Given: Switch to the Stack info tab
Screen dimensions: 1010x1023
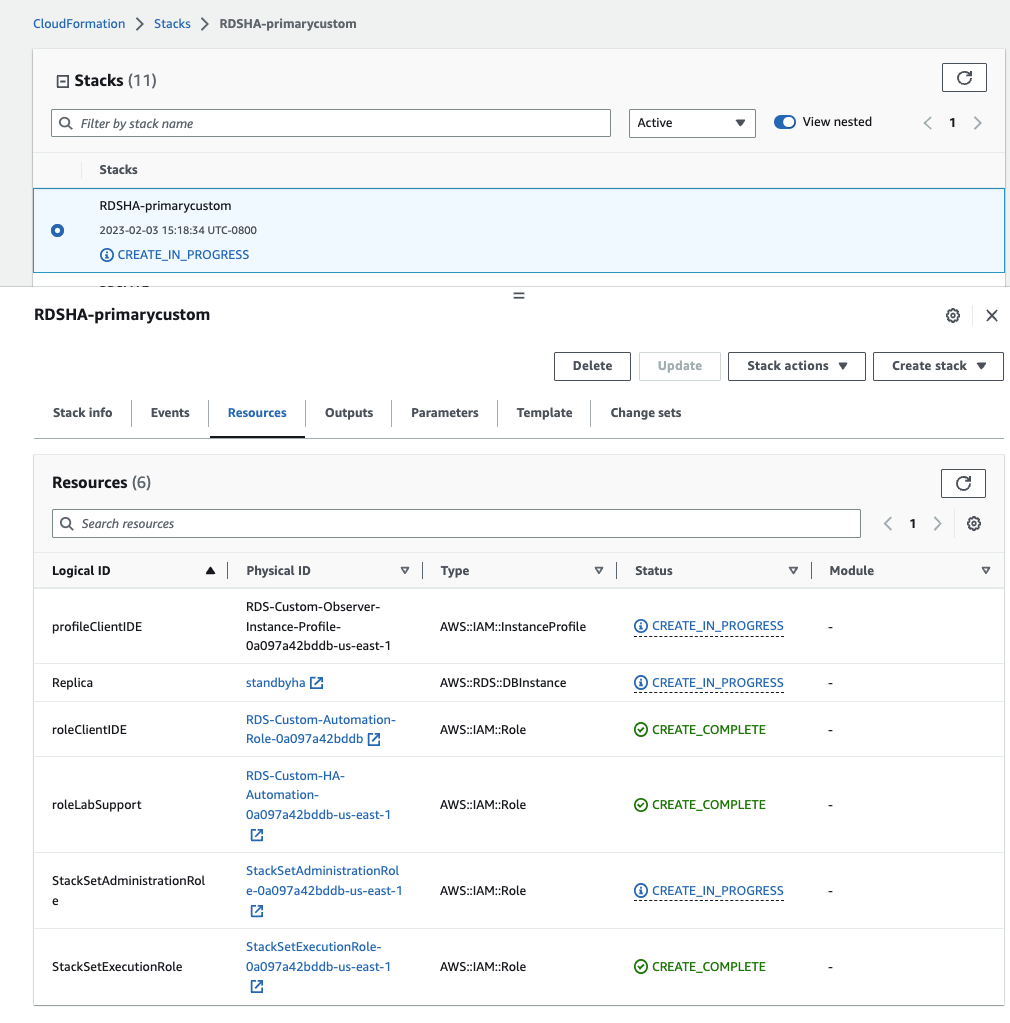Looking at the screenshot, I should (82, 413).
